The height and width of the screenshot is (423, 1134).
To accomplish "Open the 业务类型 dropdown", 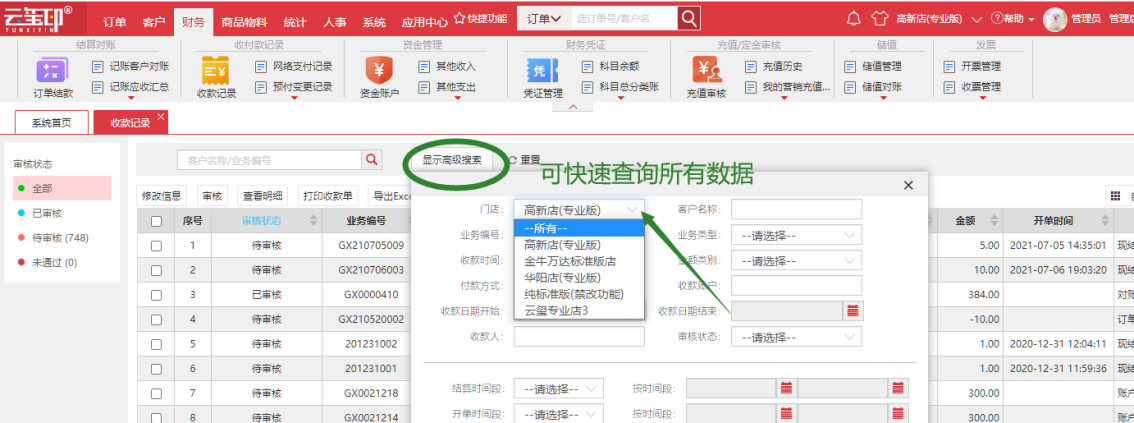I will tap(797, 235).
